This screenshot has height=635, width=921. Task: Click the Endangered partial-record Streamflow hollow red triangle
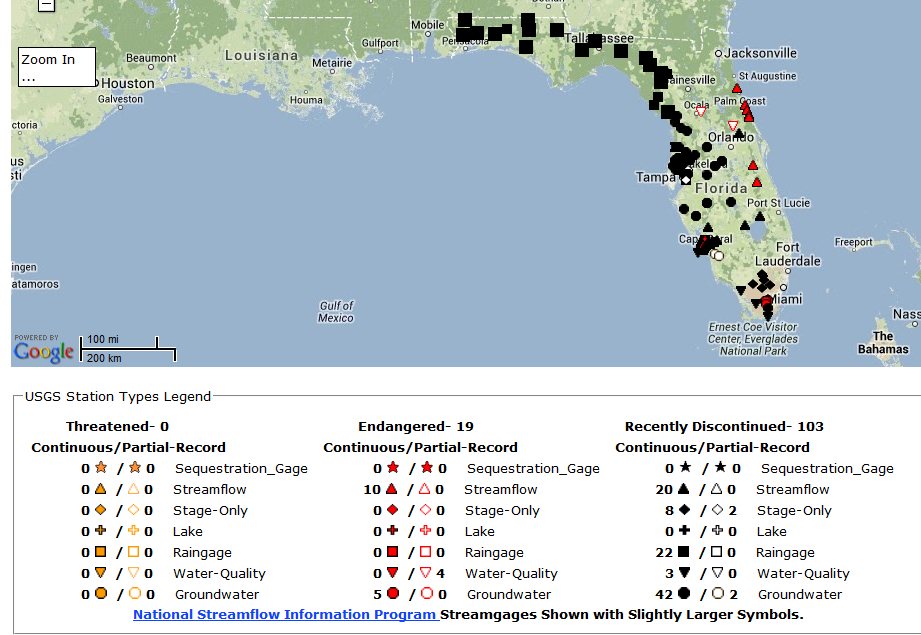click(424, 489)
